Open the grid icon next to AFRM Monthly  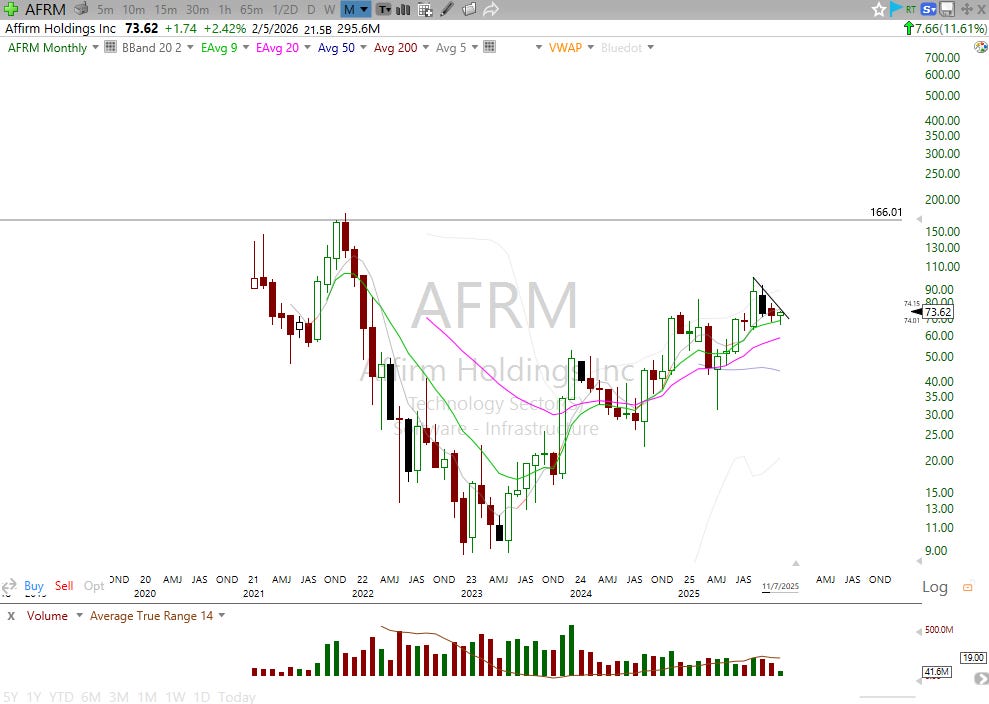tap(110, 47)
